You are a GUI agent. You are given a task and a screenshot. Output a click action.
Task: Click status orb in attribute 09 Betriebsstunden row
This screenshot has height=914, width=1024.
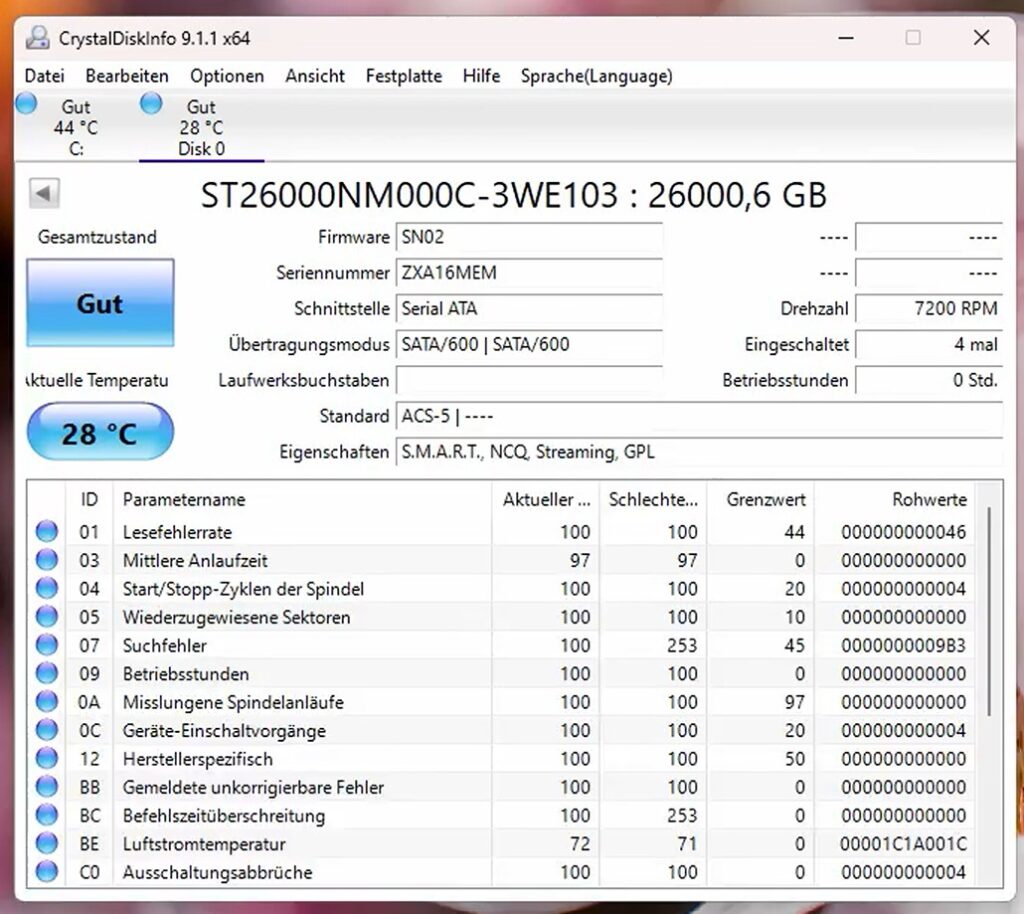tap(46, 673)
